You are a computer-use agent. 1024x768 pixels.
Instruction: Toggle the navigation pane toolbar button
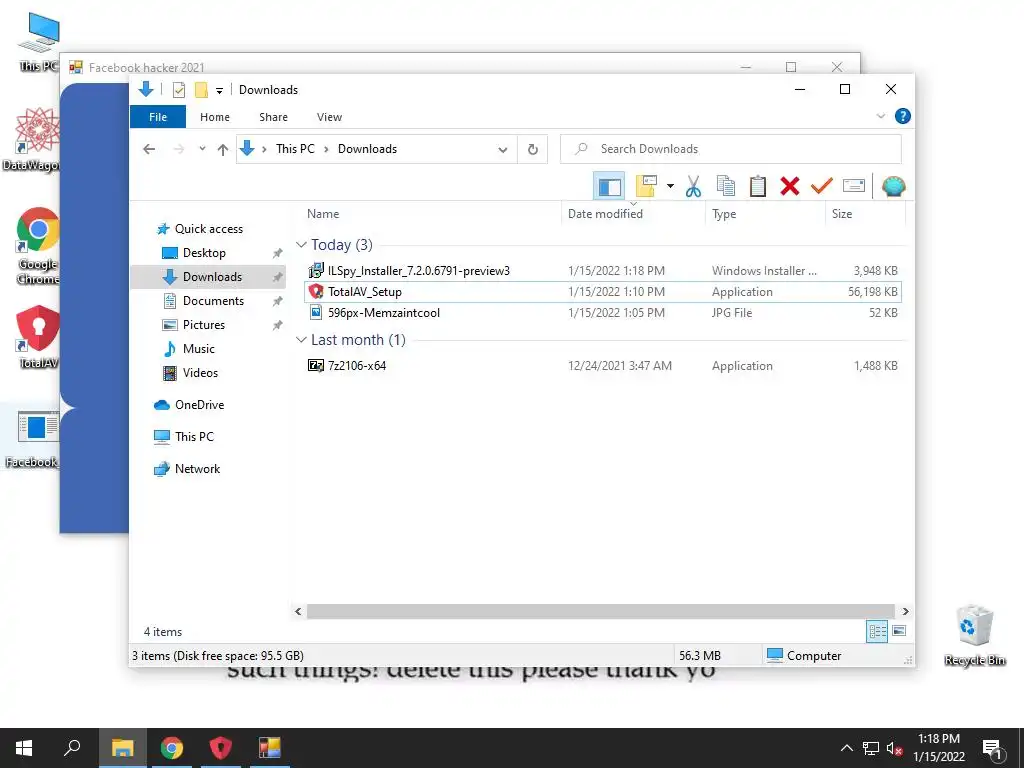pos(609,187)
